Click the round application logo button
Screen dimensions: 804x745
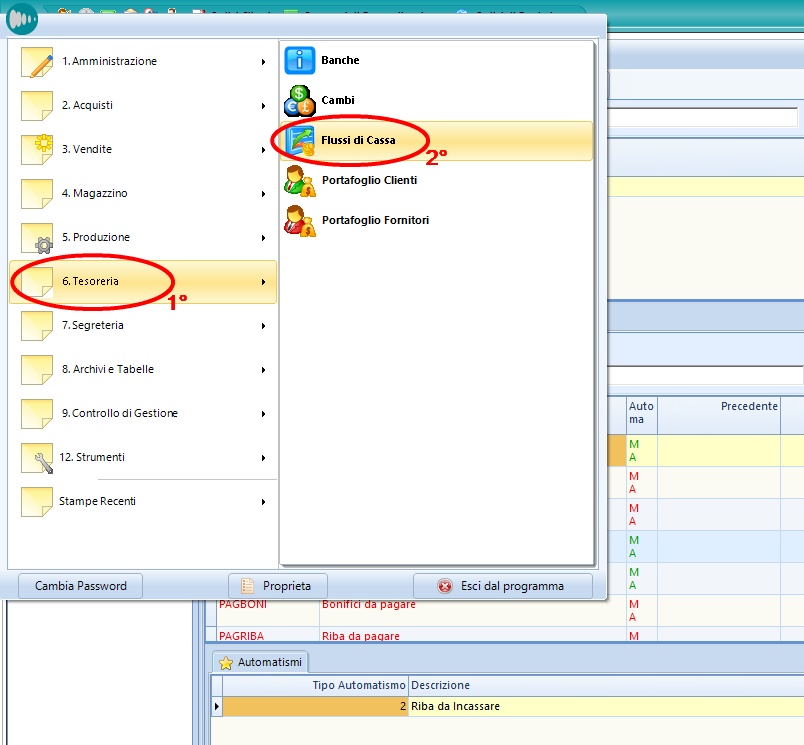click(22, 18)
